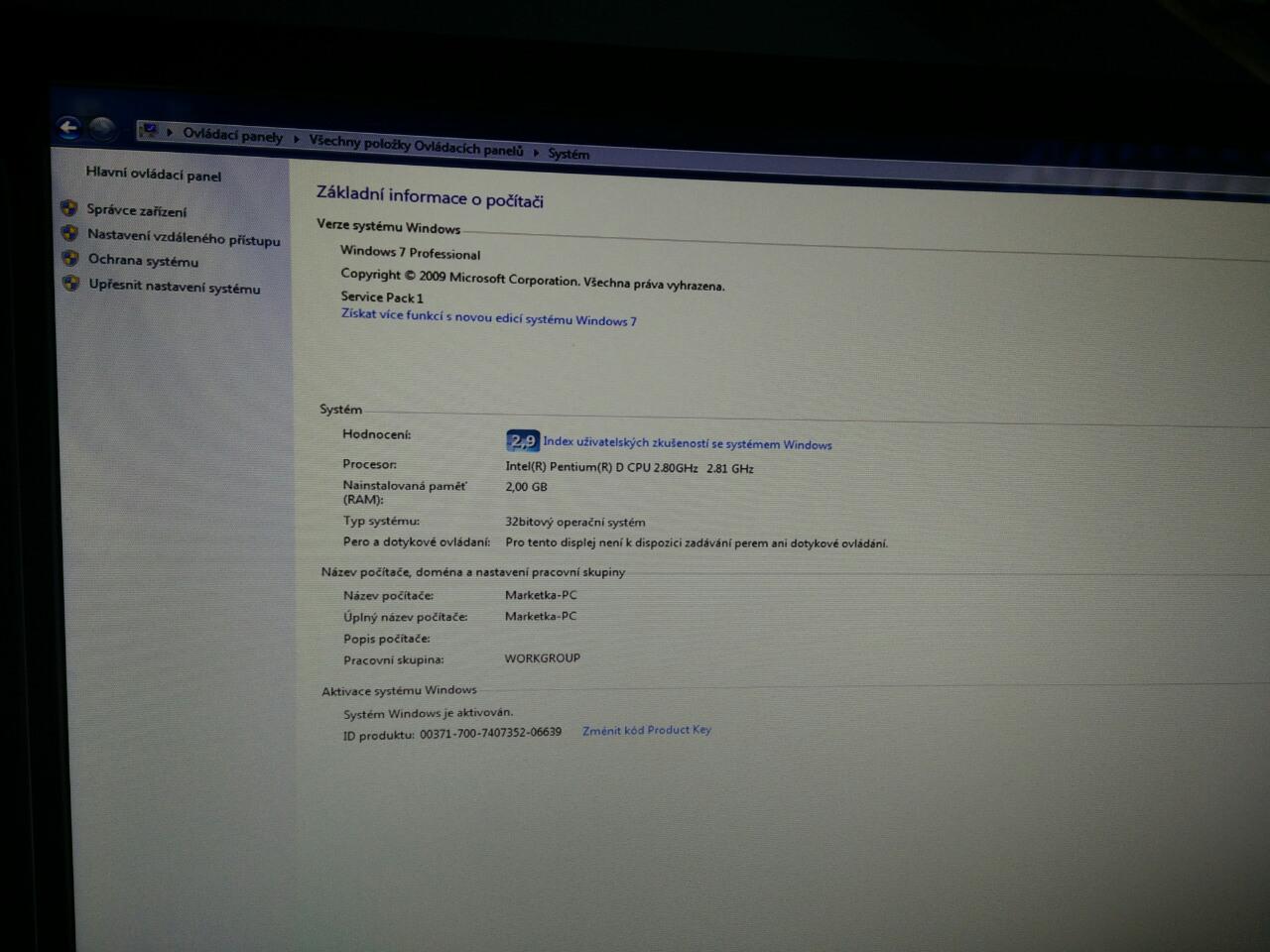Click the Control Panel icon in address bar
Image resolution: width=1270 pixels, height=952 pixels.
[149, 131]
